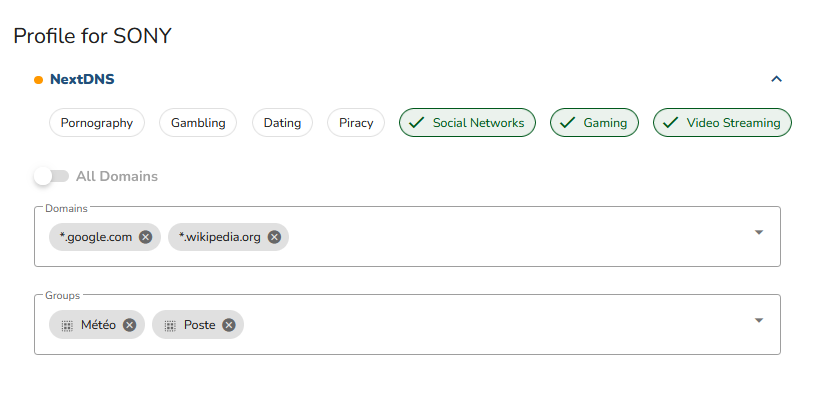Image resolution: width=818 pixels, height=410 pixels.
Task: Click the grid icon on Météo chip
Action: (x=67, y=325)
